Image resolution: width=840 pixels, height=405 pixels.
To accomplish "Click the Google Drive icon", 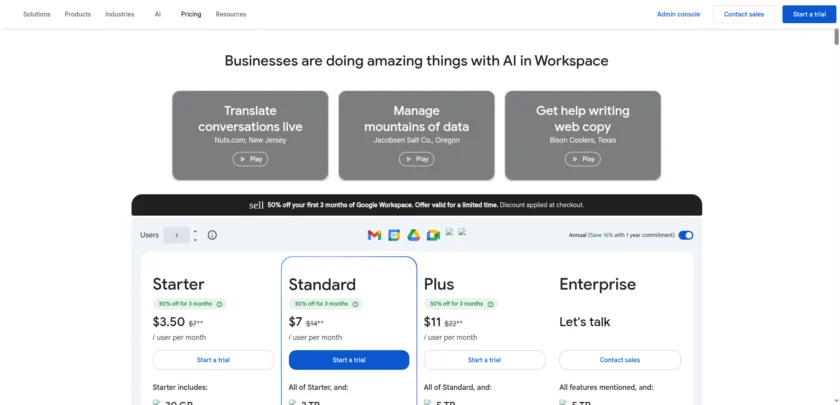I will [x=413, y=235].
